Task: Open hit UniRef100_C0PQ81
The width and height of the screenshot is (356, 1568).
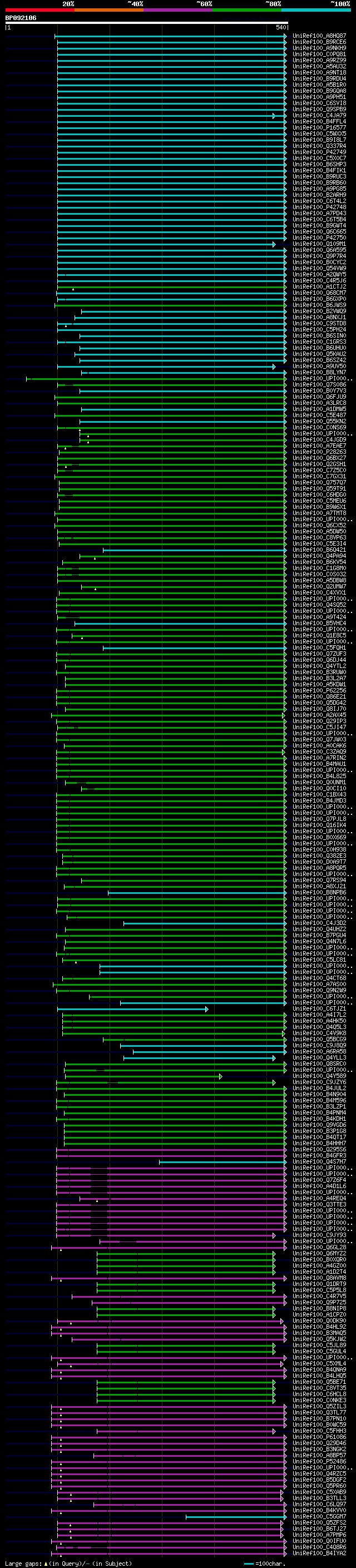Action: point(319,54)
